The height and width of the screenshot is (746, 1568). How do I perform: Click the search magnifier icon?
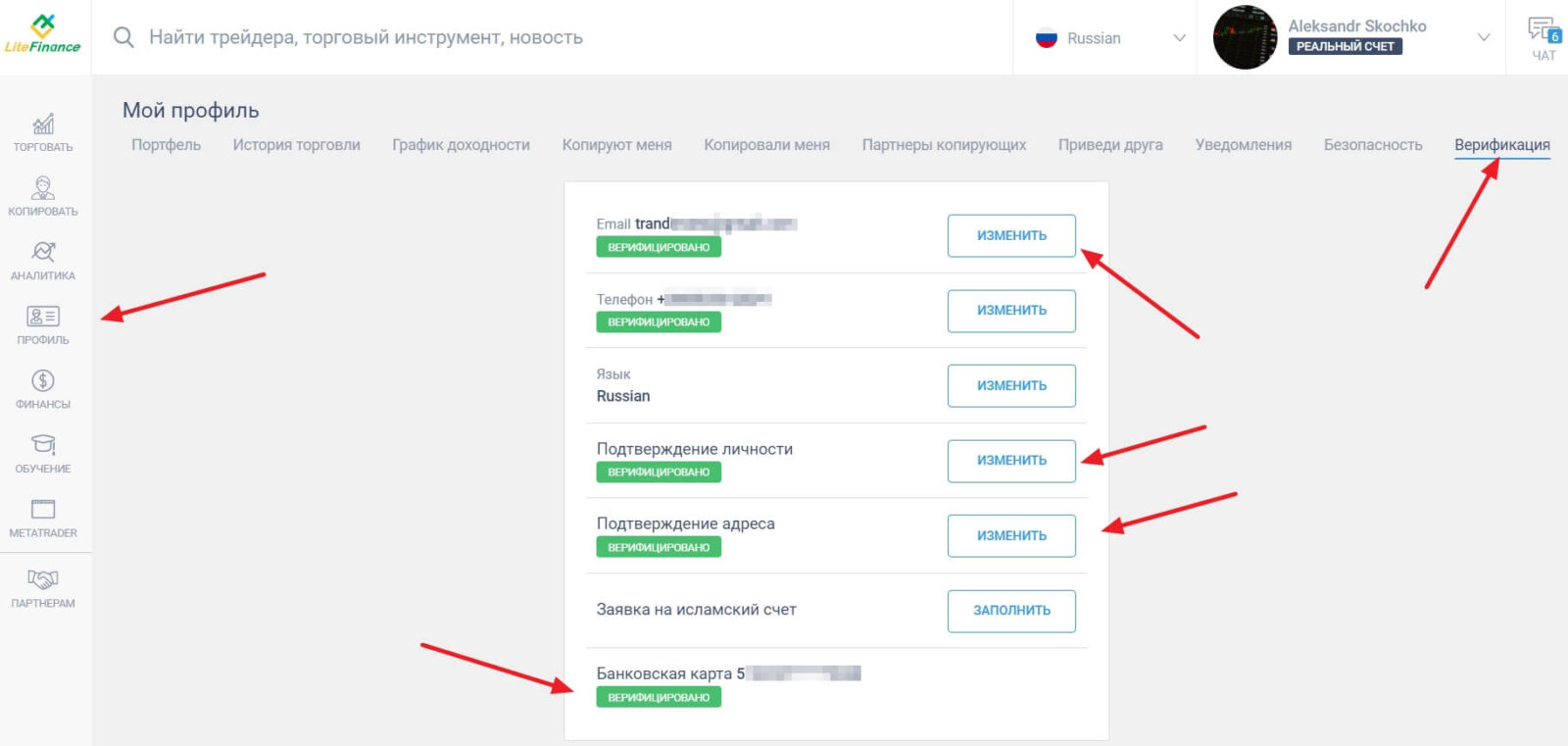pos(123,37)
